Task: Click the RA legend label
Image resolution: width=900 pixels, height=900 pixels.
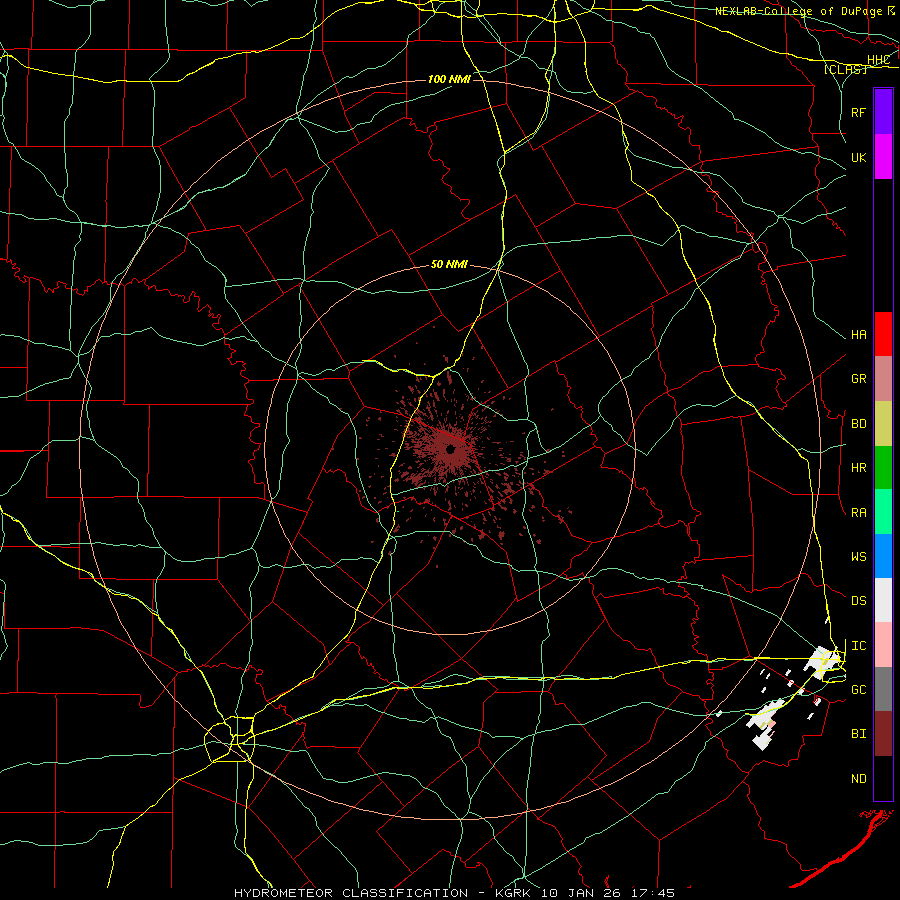Action: pos(858,512)
